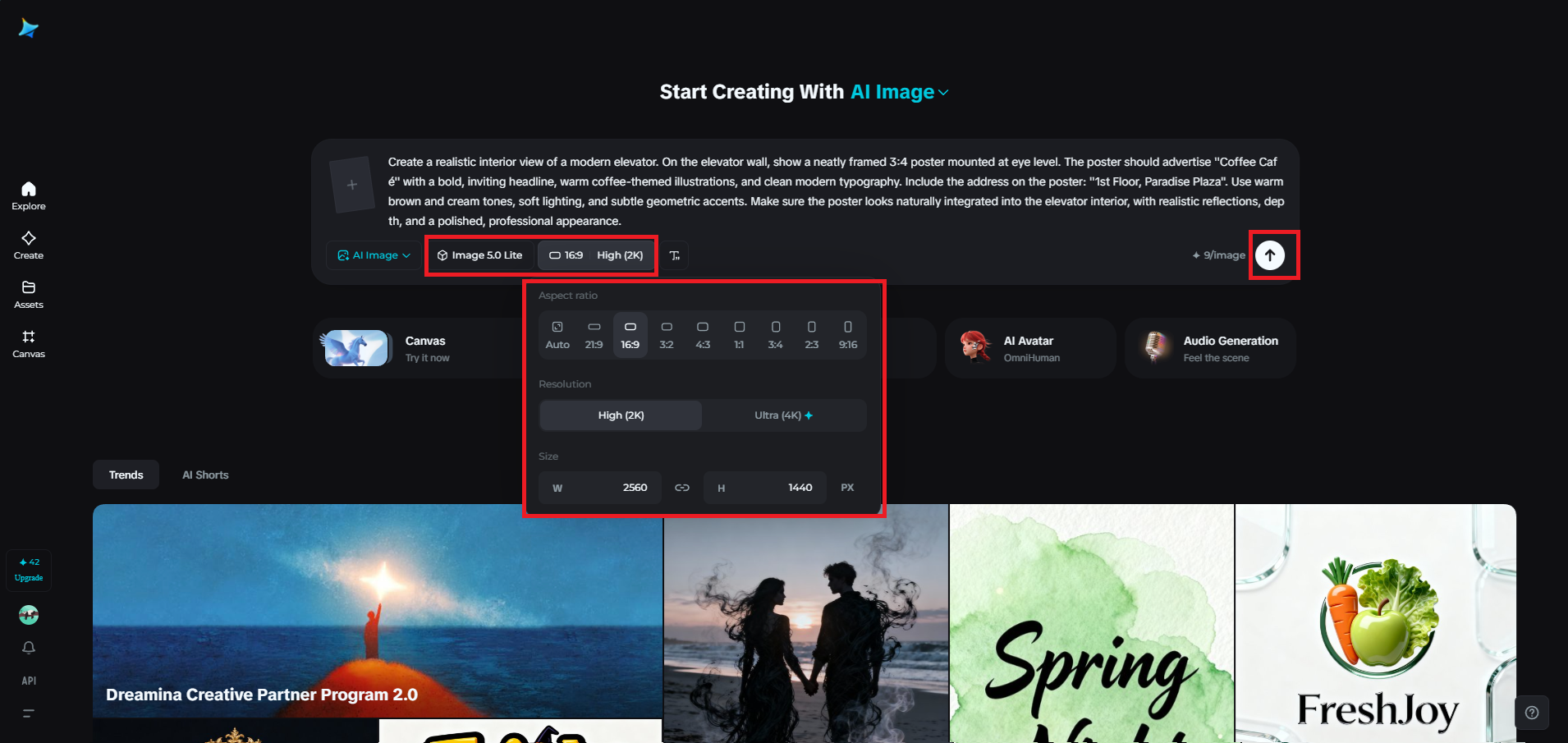
Task: Toggle the width-height link icon
Action: coord(682,488)
